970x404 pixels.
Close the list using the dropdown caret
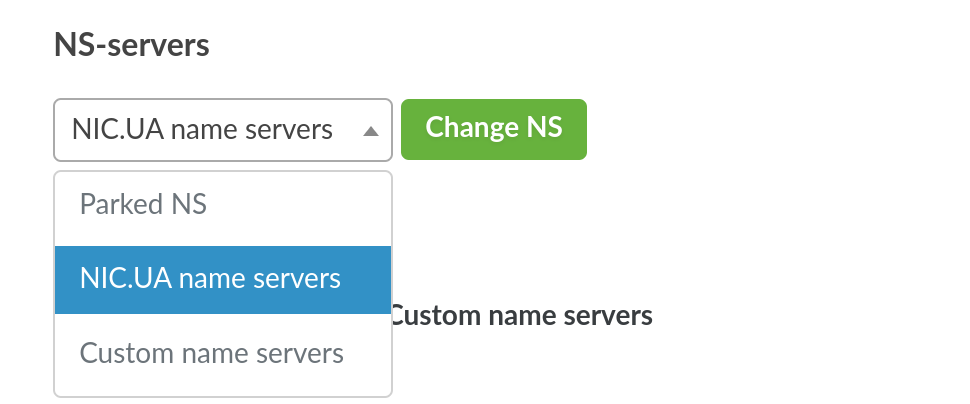[x=370, y=130]
